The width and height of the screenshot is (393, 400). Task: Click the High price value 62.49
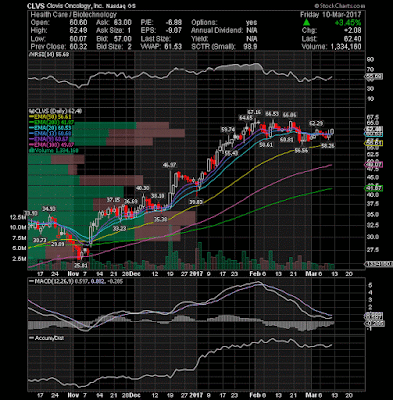79,31
